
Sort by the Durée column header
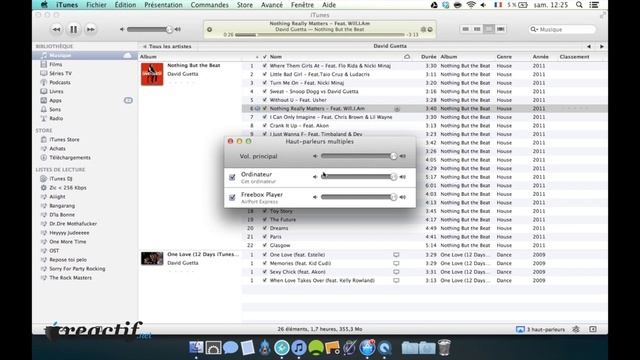(x=429, y=57)
